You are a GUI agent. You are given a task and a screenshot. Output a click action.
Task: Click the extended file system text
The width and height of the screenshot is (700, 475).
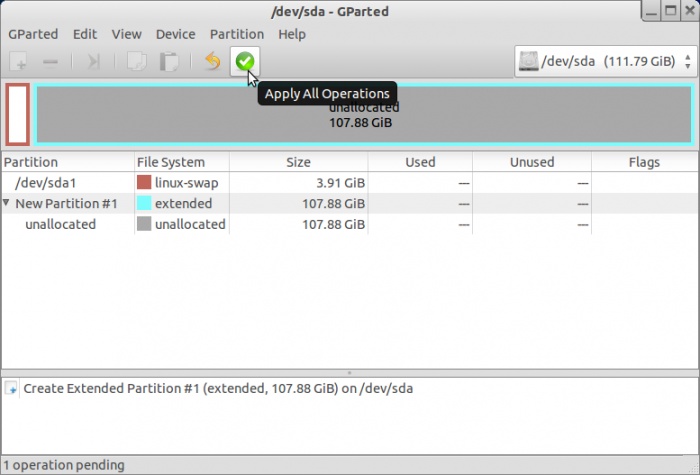point(183,203)
